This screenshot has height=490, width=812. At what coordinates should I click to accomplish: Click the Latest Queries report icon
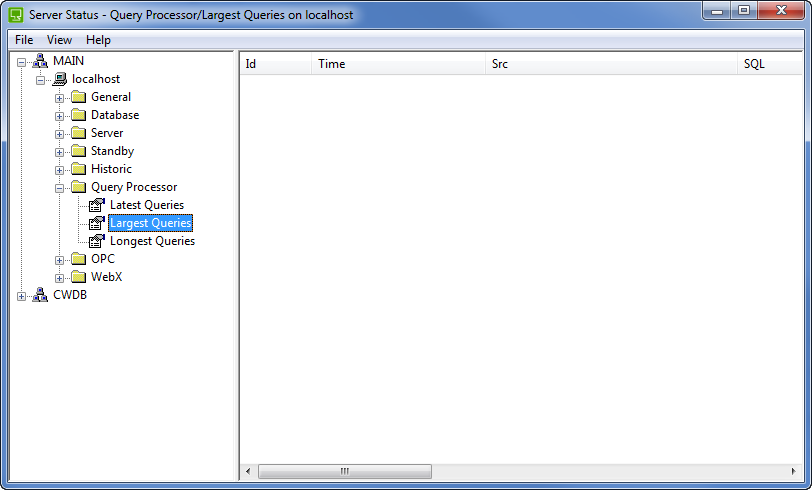tap(97, 205)
